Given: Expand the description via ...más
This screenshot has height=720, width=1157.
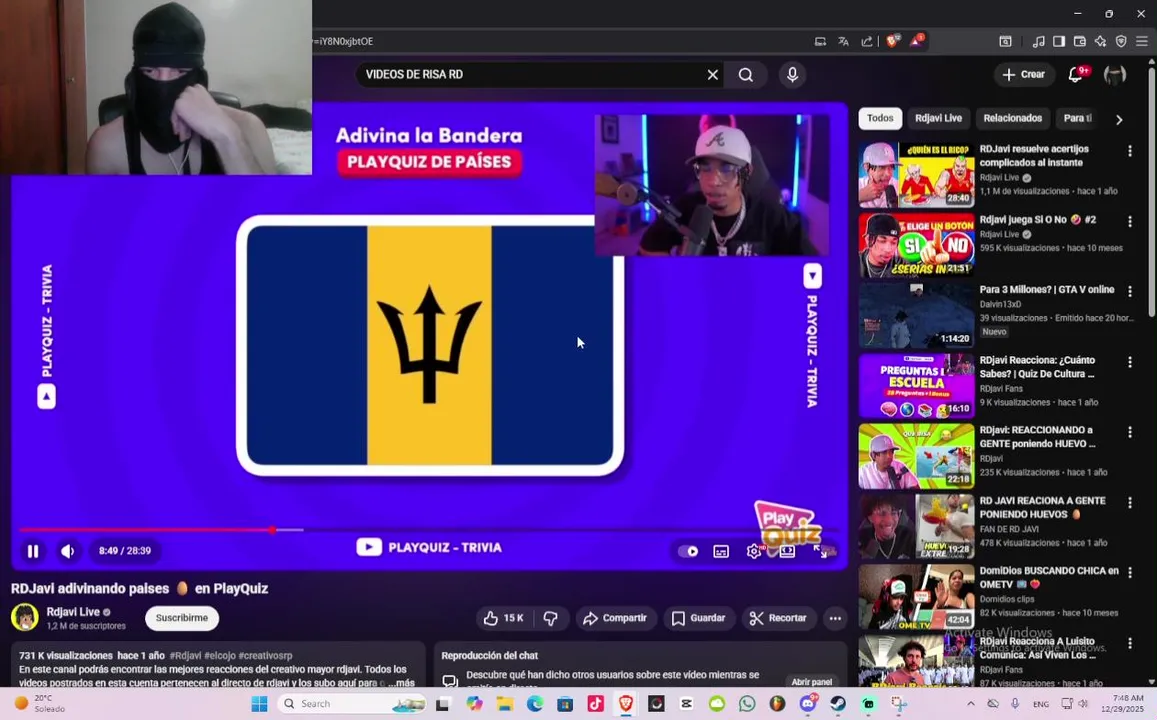Looking at the screenshot, I should tap(403, 683).
